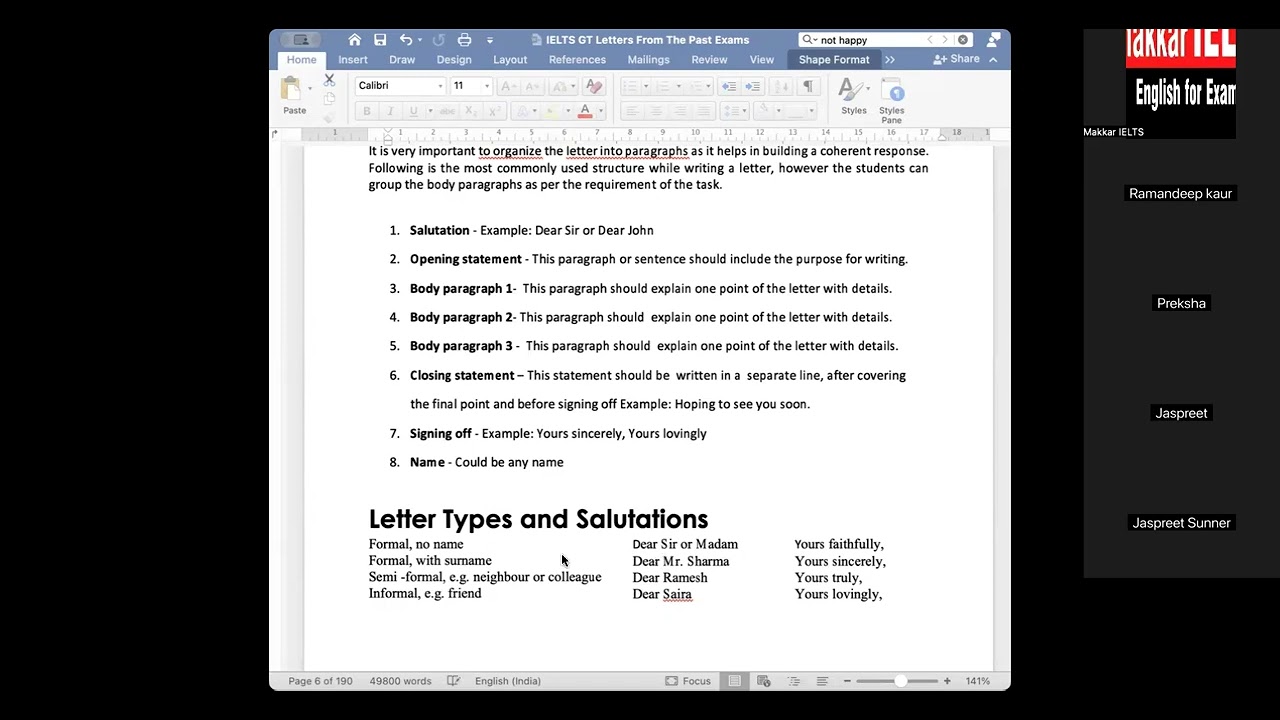1280x720 pixels.
Task: Show paragraph marks with pilcrow icon
Action: 808,86
